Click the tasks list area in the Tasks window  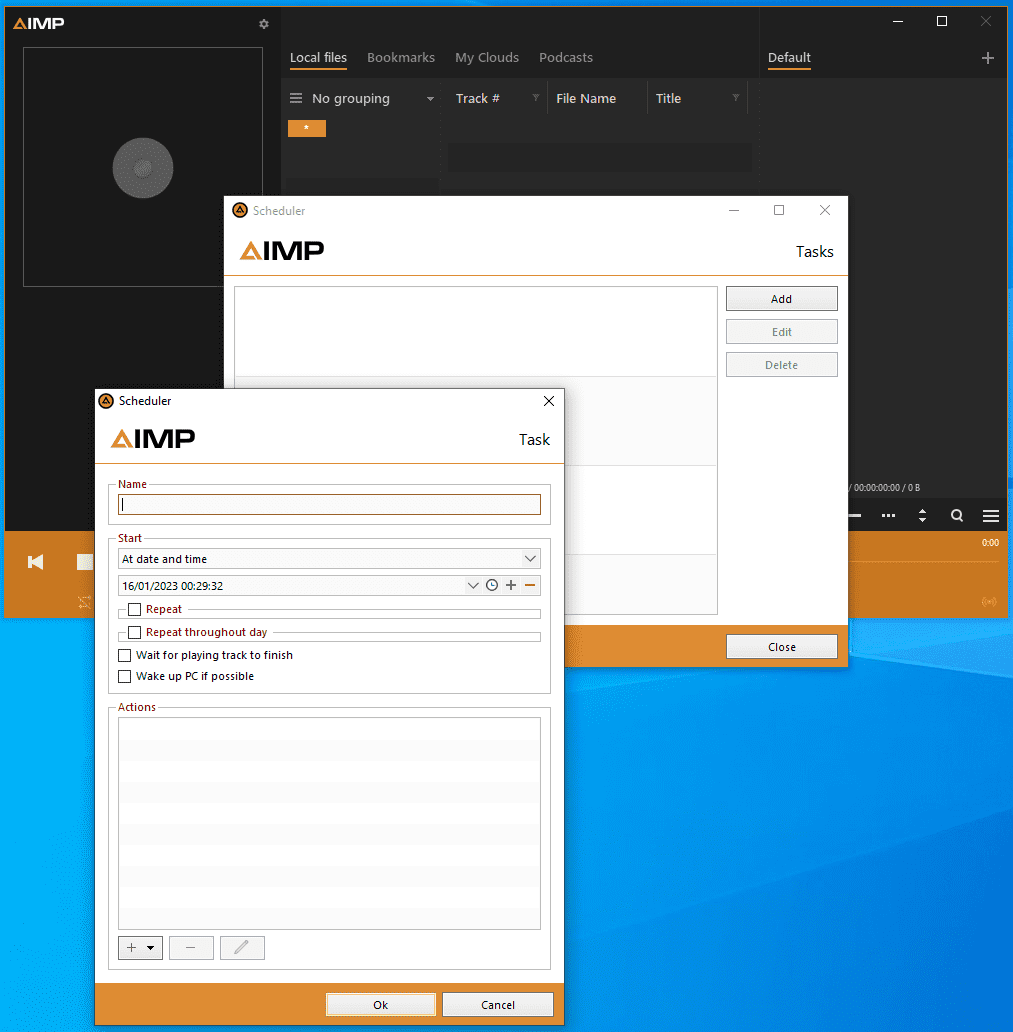click(475, 331)
